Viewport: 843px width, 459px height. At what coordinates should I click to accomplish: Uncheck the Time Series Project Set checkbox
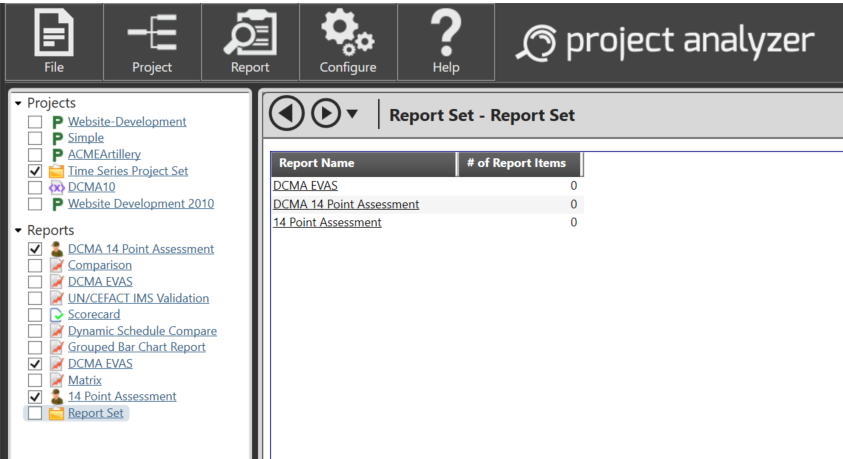(x=35, y=171)
